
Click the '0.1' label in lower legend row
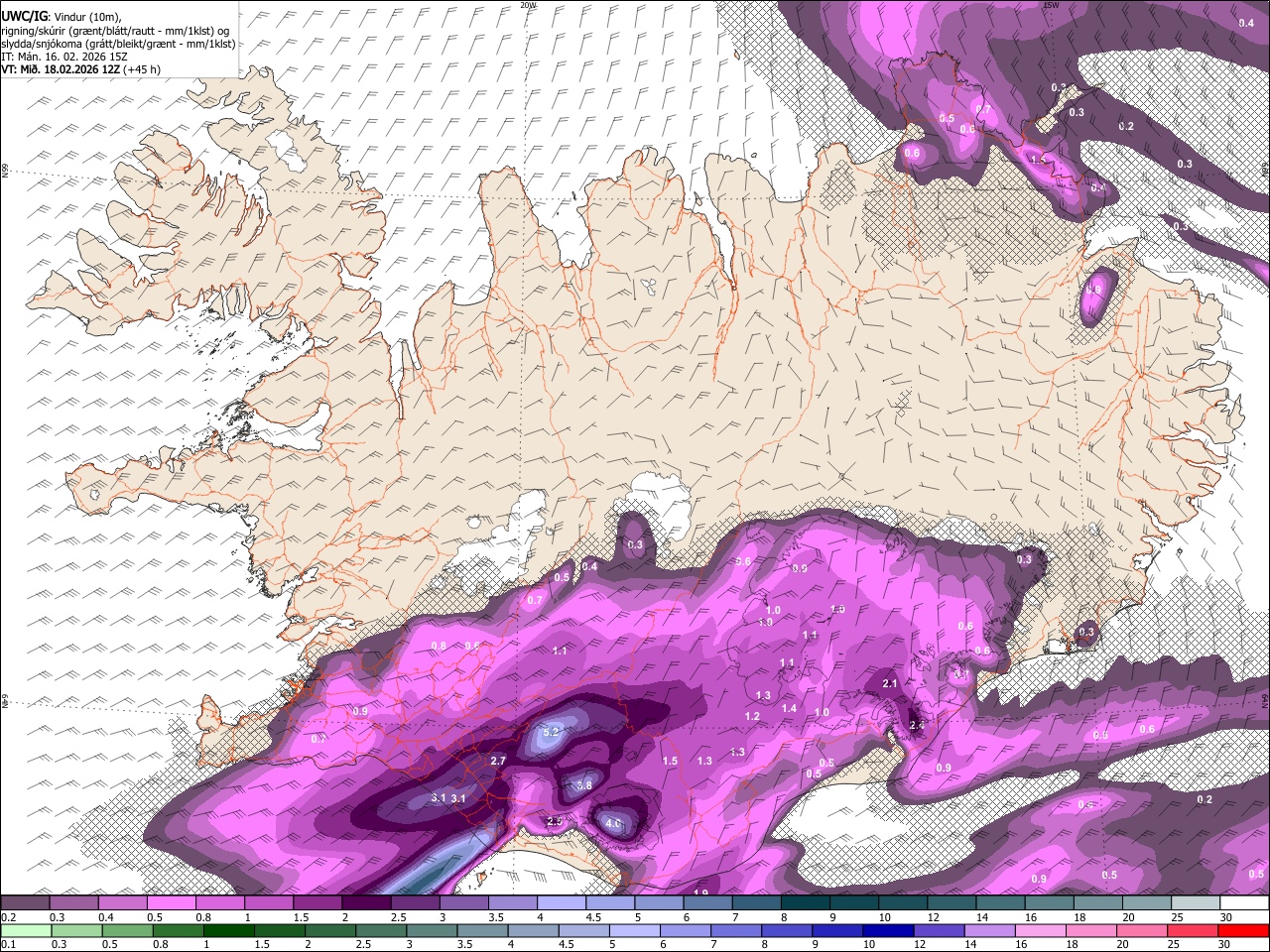point(8,945)
